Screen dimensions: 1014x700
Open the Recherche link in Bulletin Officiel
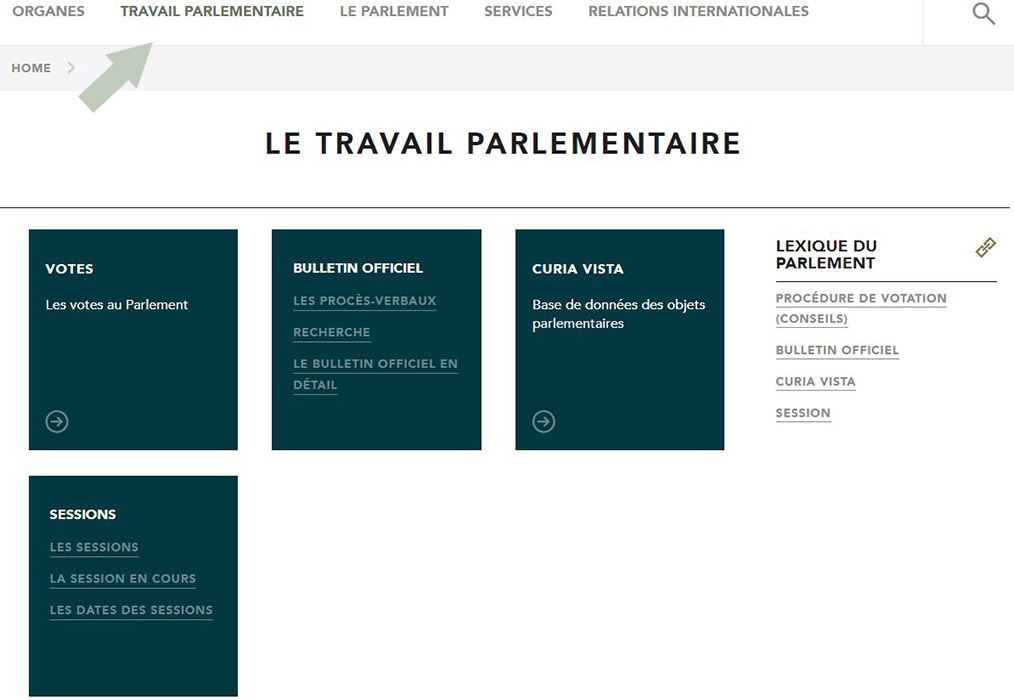pos(332,332)
